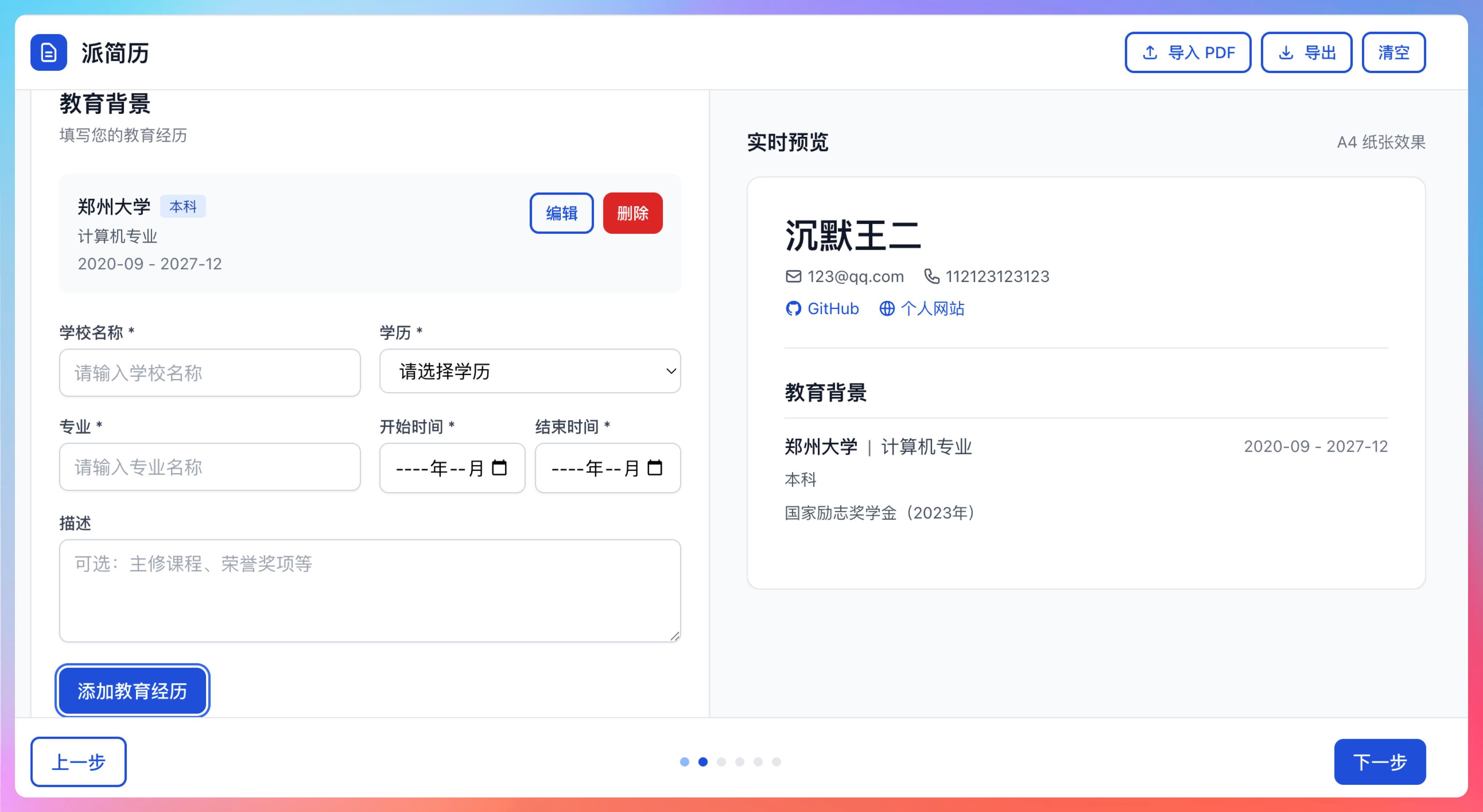Open start date calendar picker icon
Image resolution: width=1483 pixels, height=812 pixels.
(499, 468)
